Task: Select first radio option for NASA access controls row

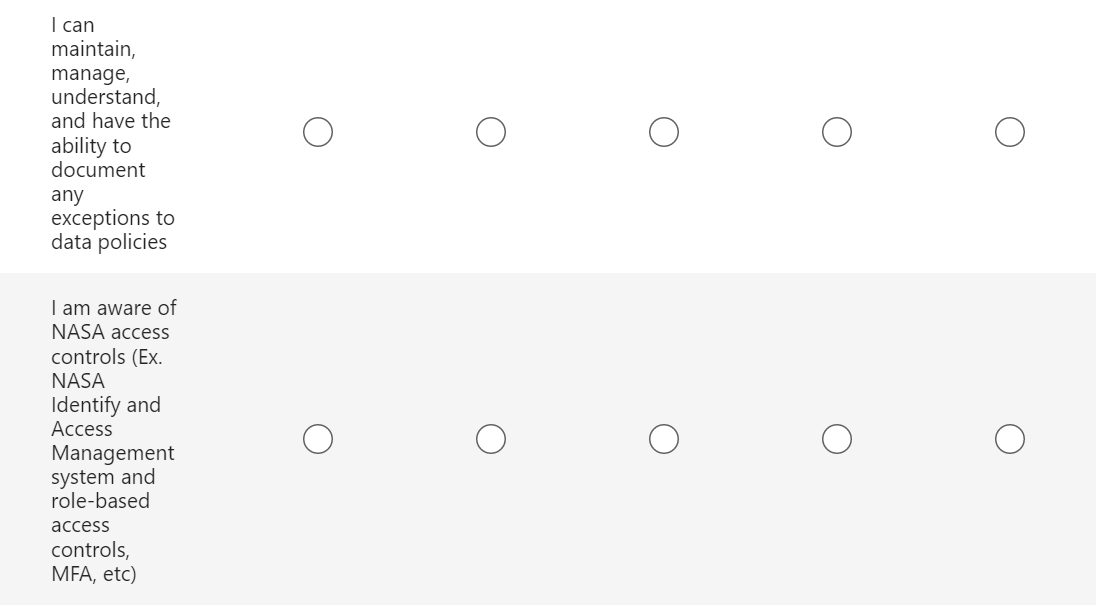Action: [318, 439]
